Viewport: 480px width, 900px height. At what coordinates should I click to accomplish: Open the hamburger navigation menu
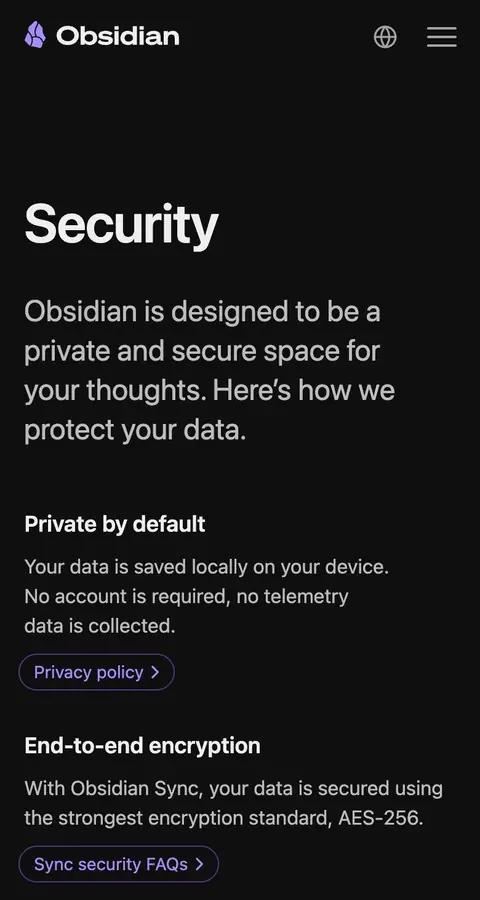tap(442, 37)
